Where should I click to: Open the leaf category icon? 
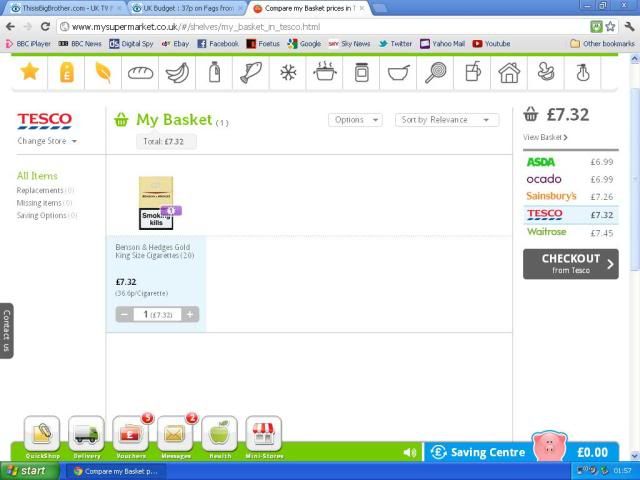coord(103,73)
